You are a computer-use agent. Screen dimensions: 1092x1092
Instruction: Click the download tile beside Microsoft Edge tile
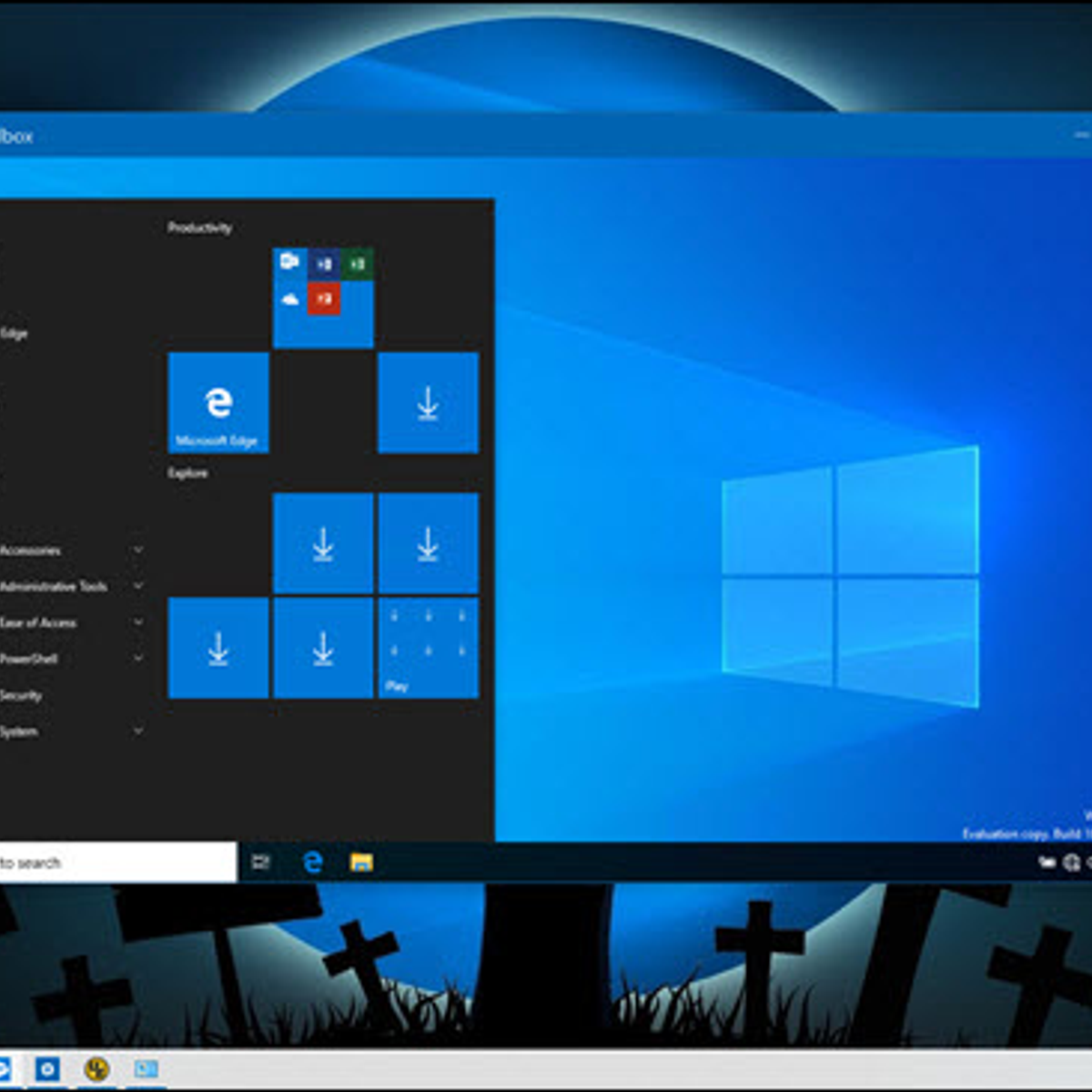pyautogui.click(x=428, y=403)
